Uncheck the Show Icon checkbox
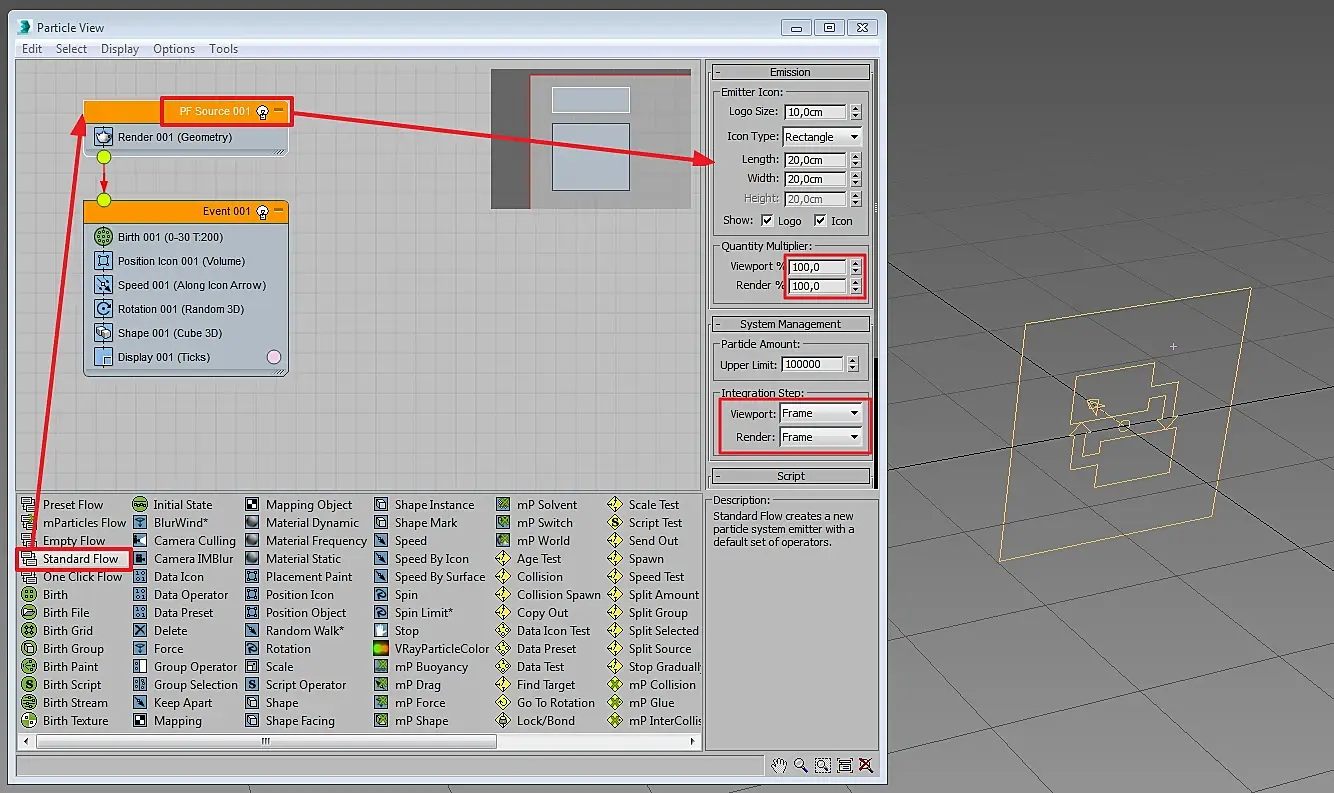Screen dimensions: 1334x793 tap(820, 221)
